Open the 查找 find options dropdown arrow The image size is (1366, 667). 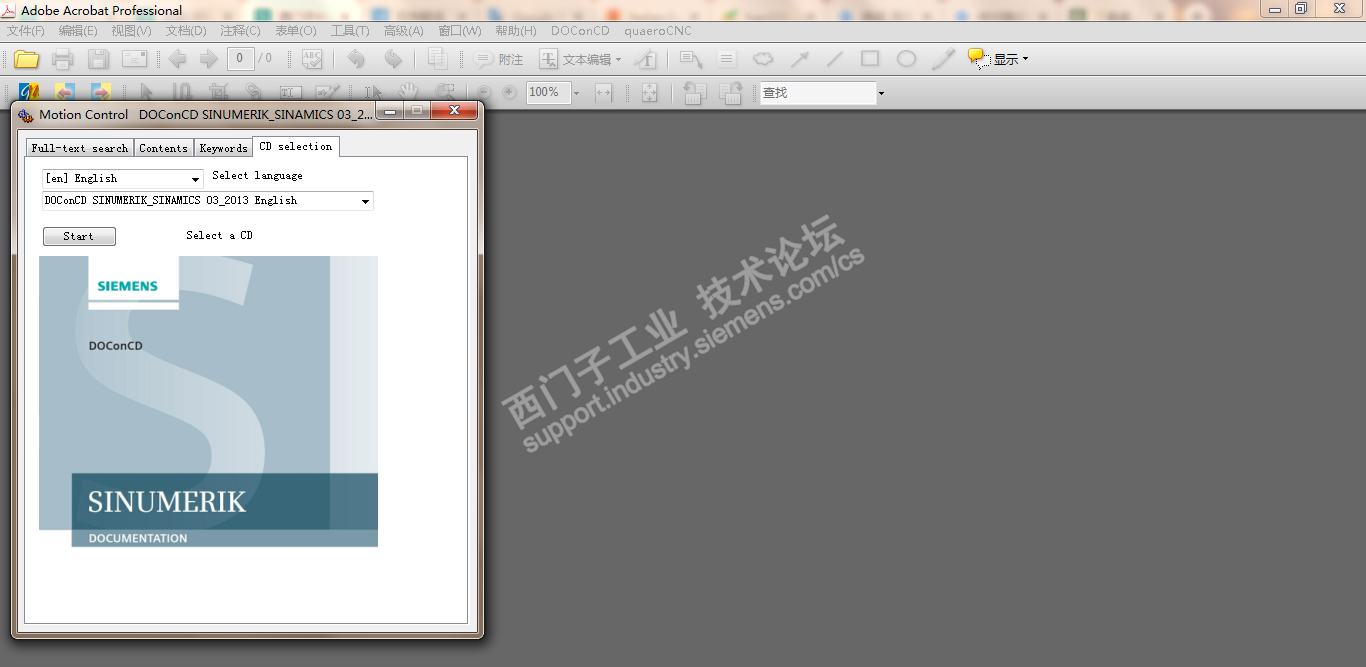point(881,93)
